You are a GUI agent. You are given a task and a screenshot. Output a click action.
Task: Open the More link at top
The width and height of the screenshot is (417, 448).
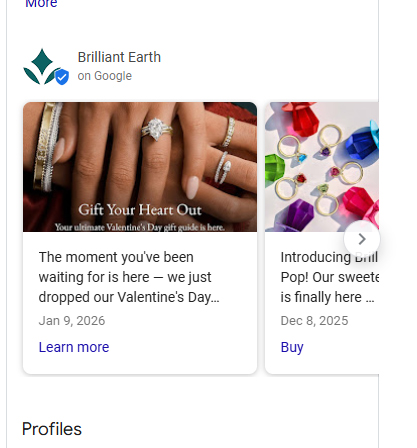[x=41, y=4]
